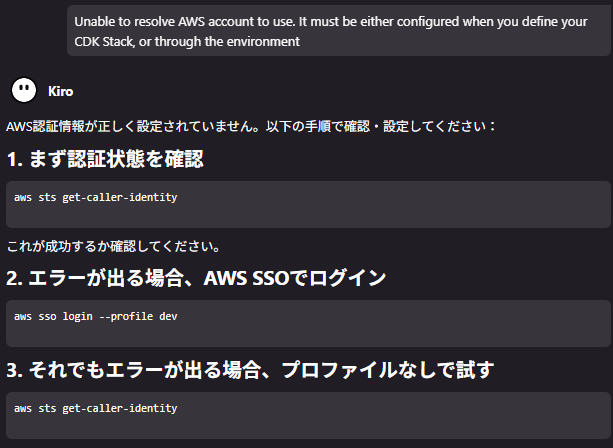Screen dimensions: 613x448
Task: Click the heading プロファイルなしで試す
Action: click(x=387, y=370)
